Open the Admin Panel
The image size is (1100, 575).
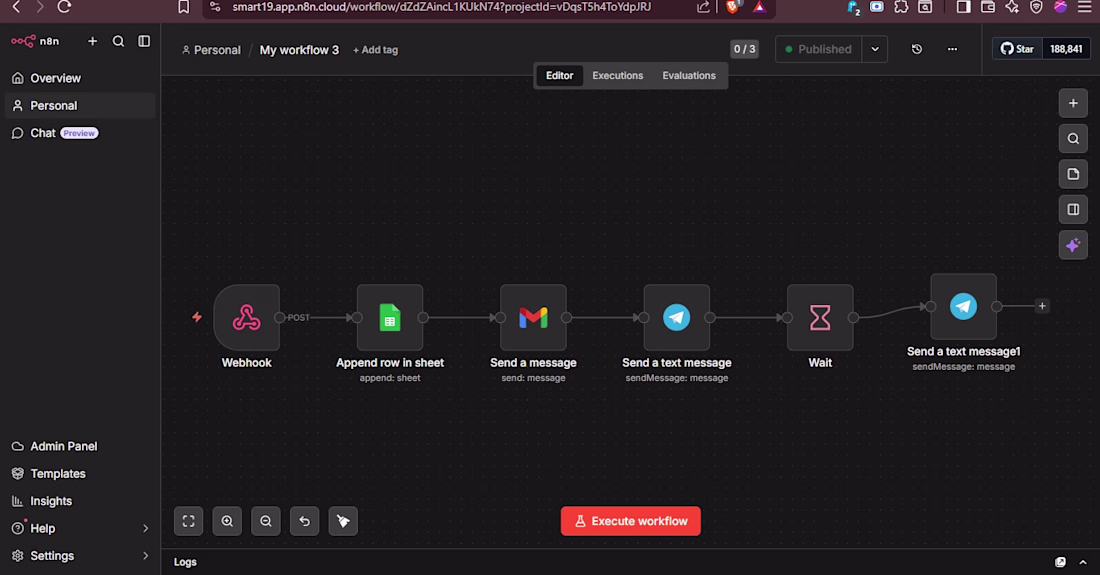(x=80, y=446)
